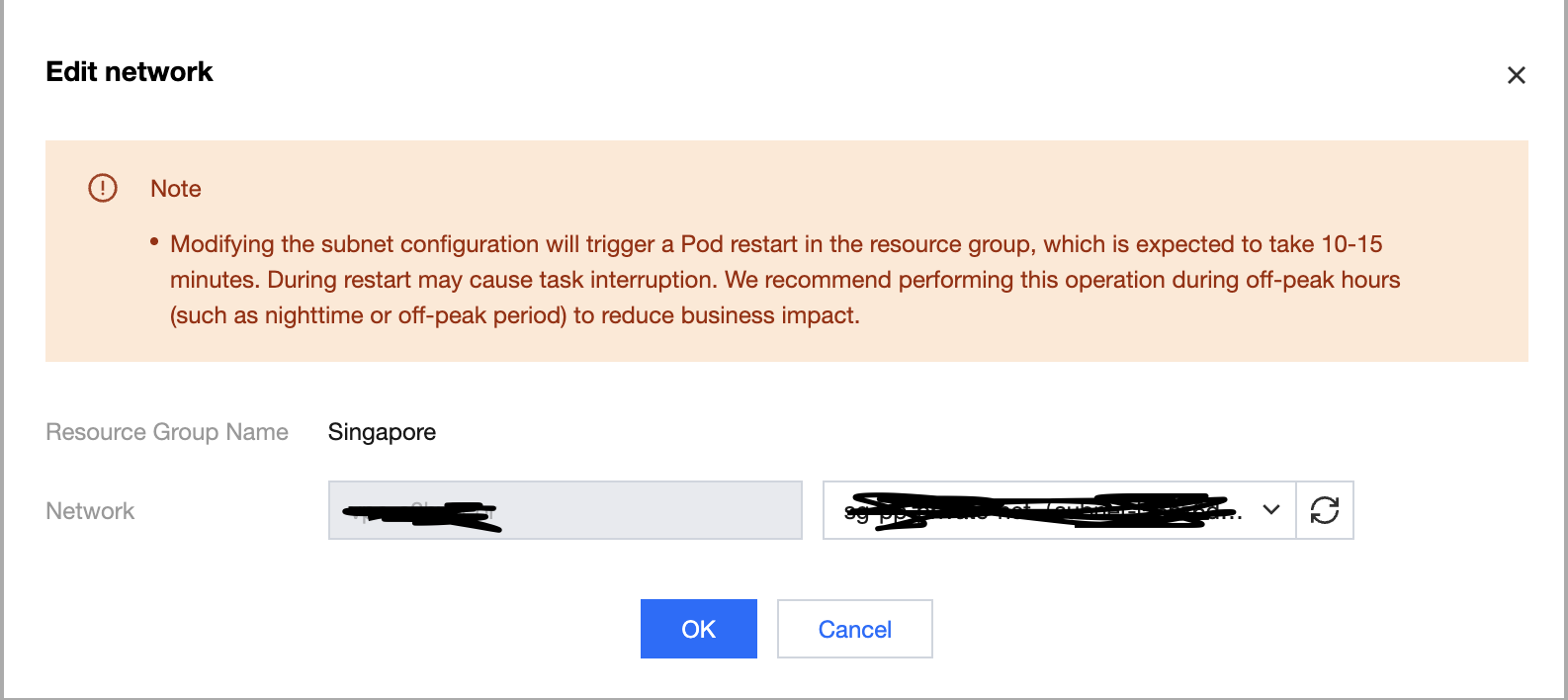Click the bullet point in the note
The width and height of the screenshot is (1568, 700).
(x=154, y=241)
